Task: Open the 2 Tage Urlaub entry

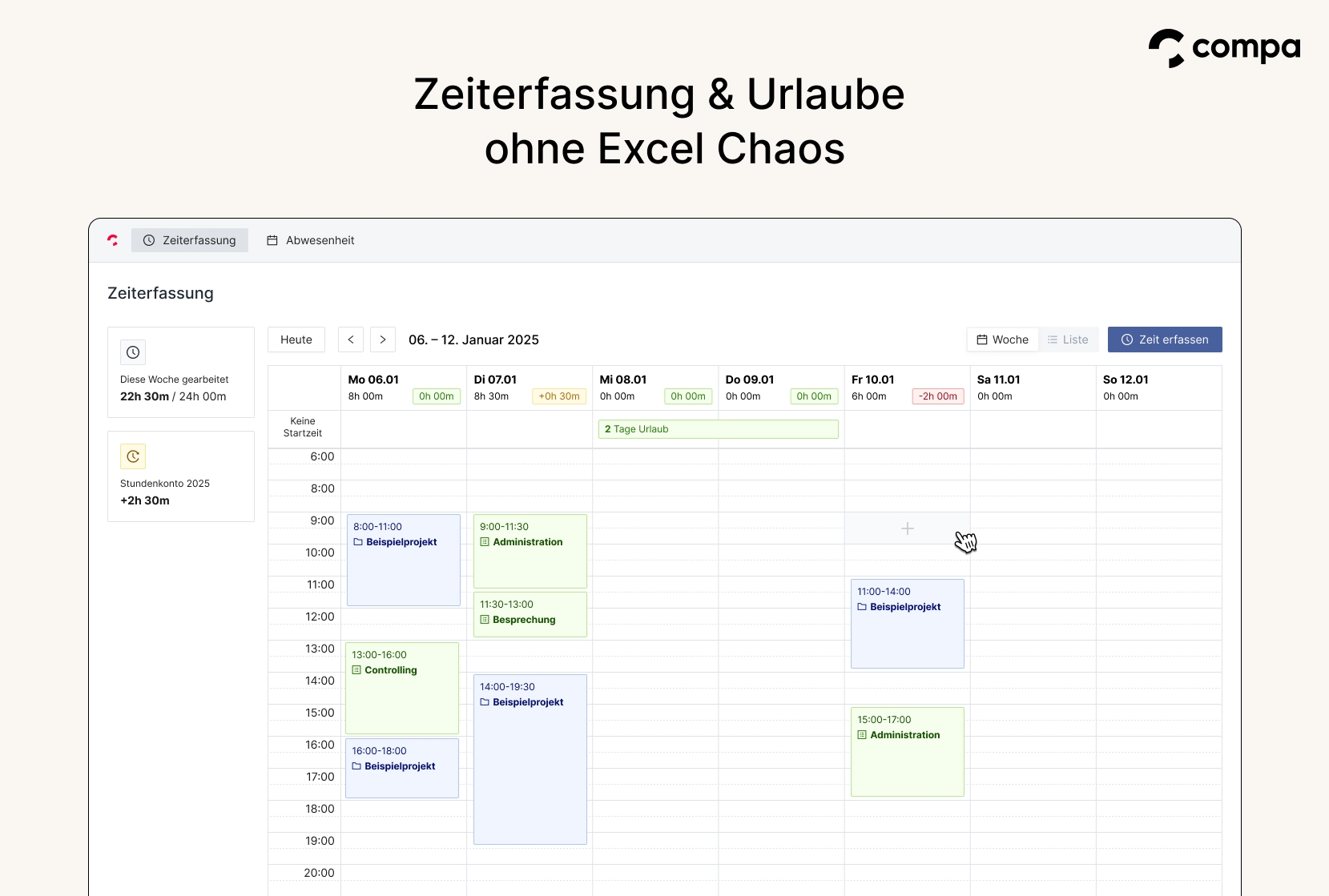Action: (718, 429)
